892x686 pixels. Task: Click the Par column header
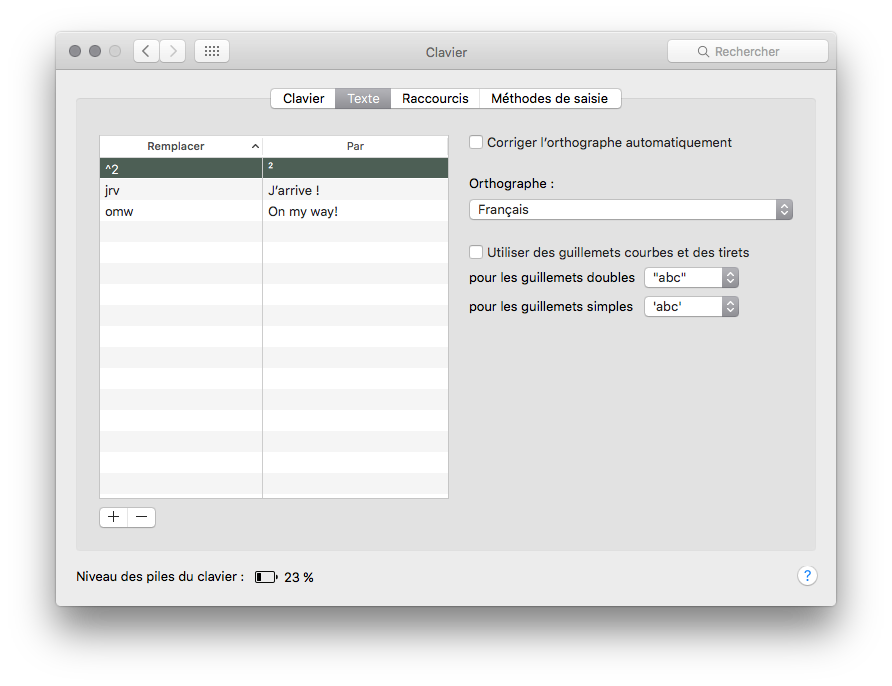click(x=356, y=146)
